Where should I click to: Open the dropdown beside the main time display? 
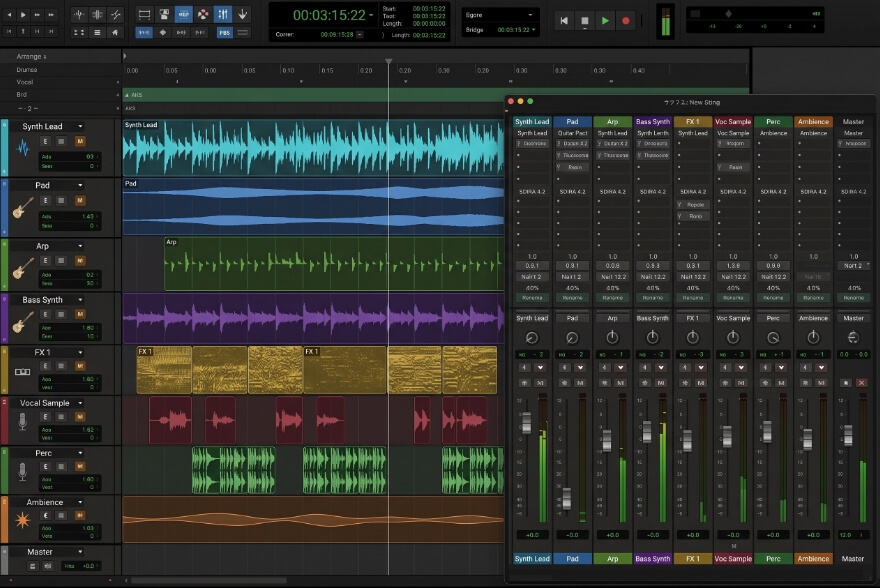(371, 15)
